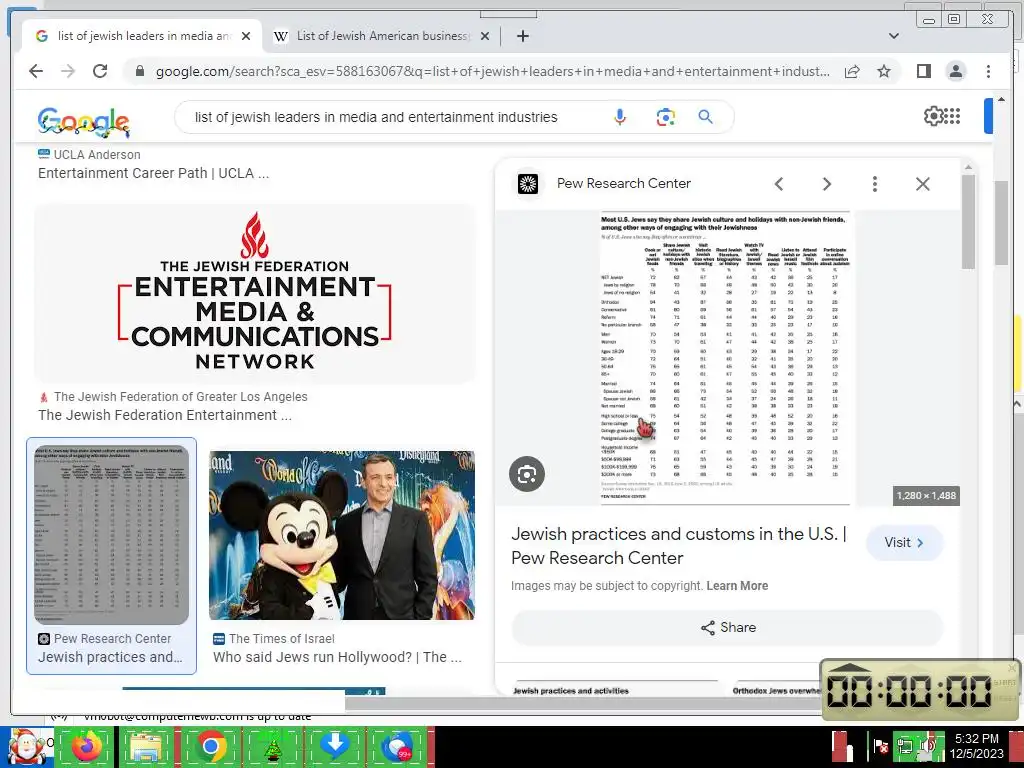Open the Mickey Mouse Times of Israel image
The image size is (1024, 768).
click(342, 535)
